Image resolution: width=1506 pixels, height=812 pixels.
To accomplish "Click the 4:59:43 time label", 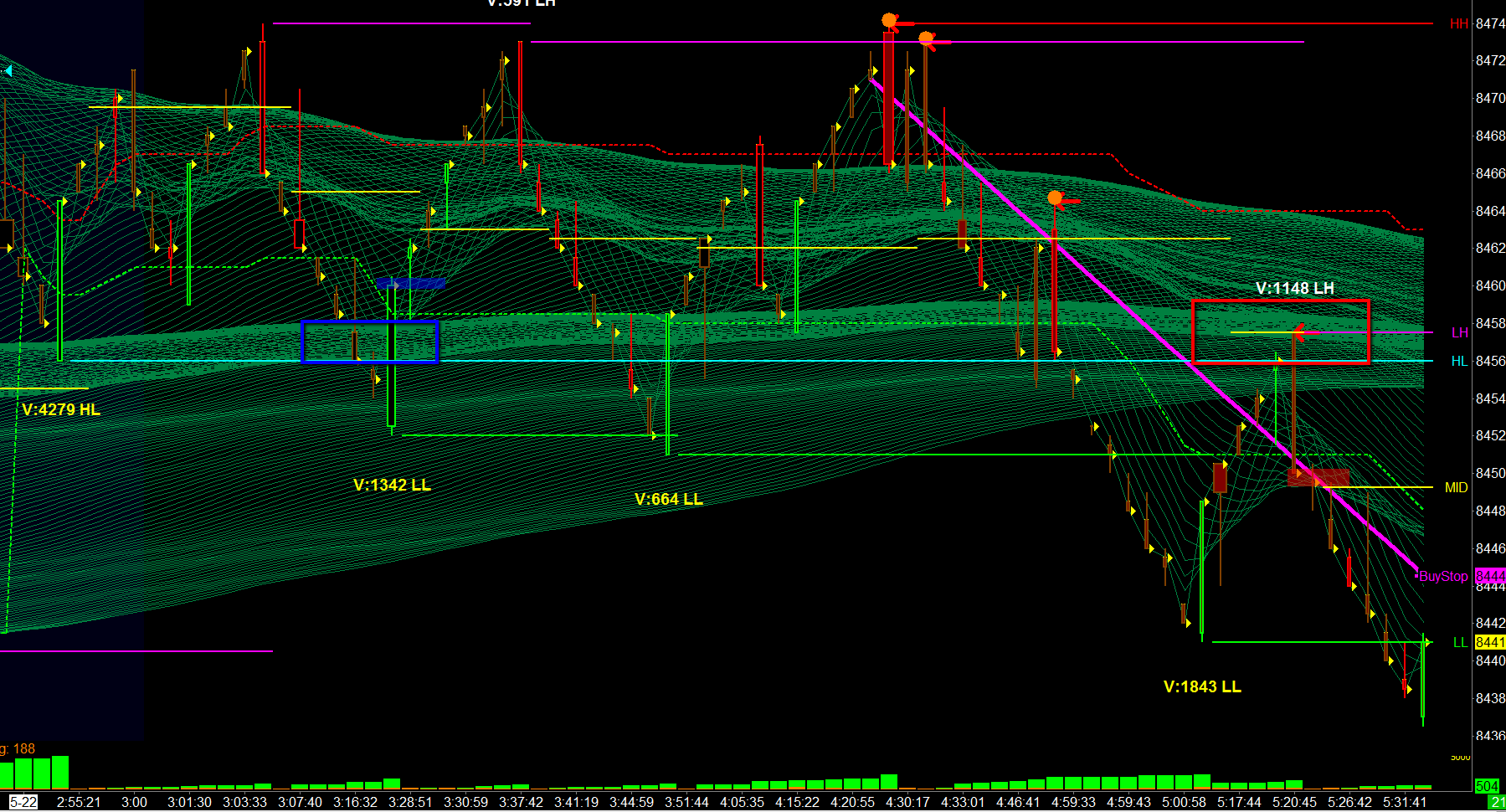I will (x=1128, y=802).
